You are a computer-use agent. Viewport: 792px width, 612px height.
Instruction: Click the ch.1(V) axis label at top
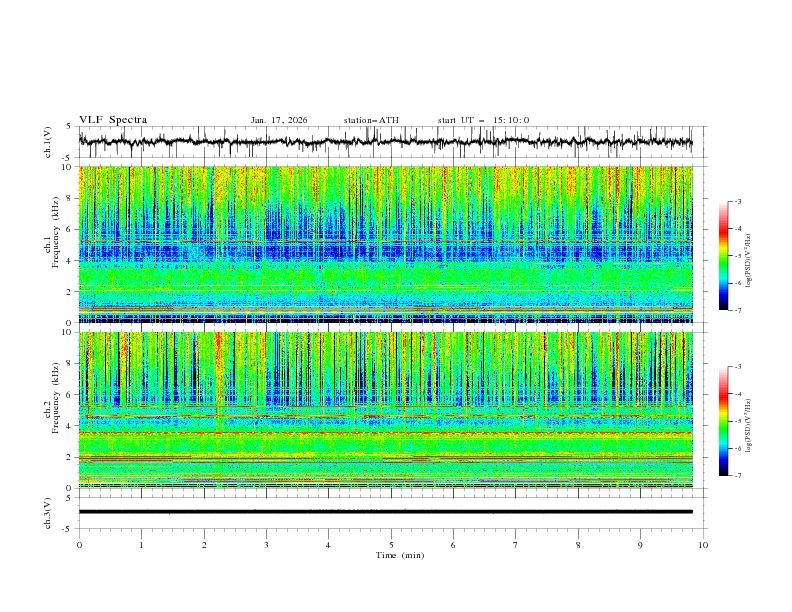tap(48, 142)
